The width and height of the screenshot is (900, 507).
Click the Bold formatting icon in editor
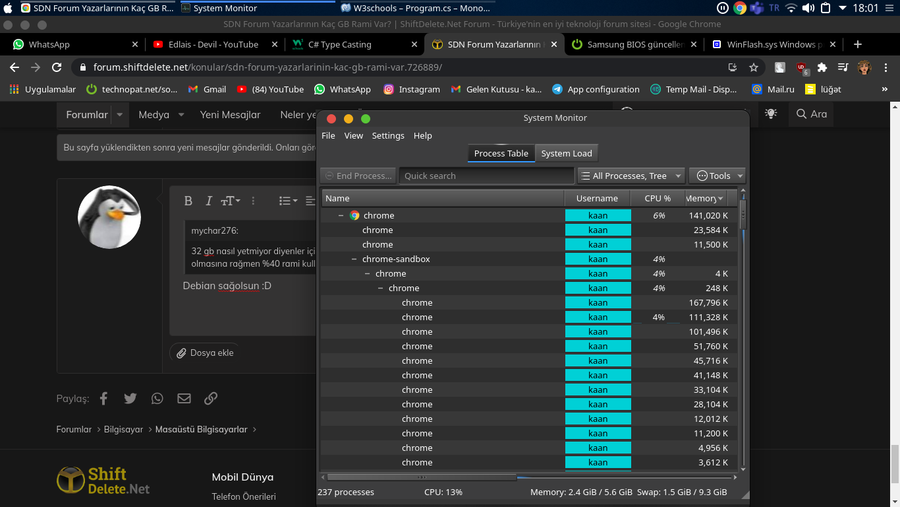pyautogui.click(x=188, y=201)
